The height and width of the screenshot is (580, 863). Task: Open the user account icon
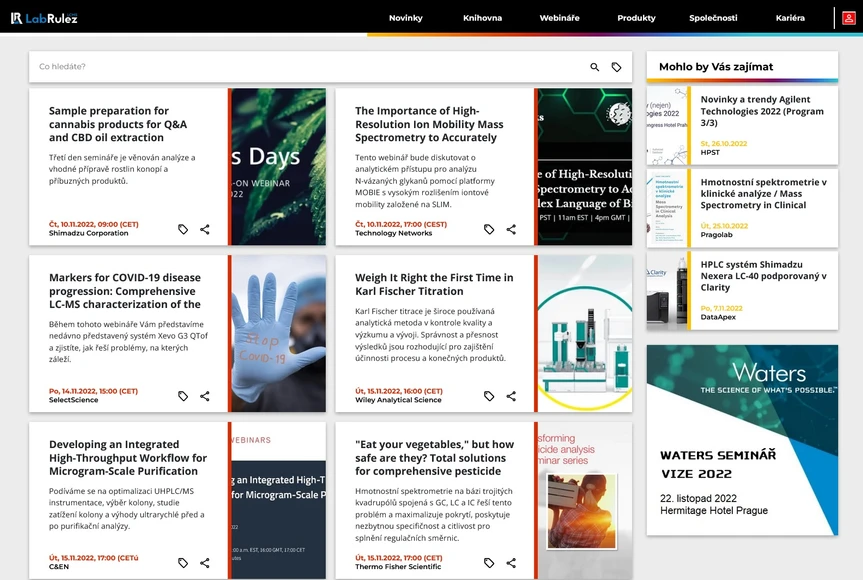click(x=849, y=18)
